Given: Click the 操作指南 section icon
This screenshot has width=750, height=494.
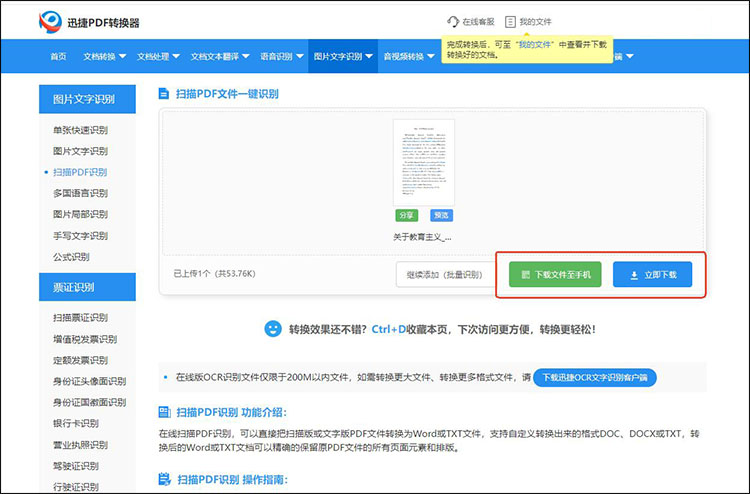Looking at the screenshot, I should [x=164, y=479].
